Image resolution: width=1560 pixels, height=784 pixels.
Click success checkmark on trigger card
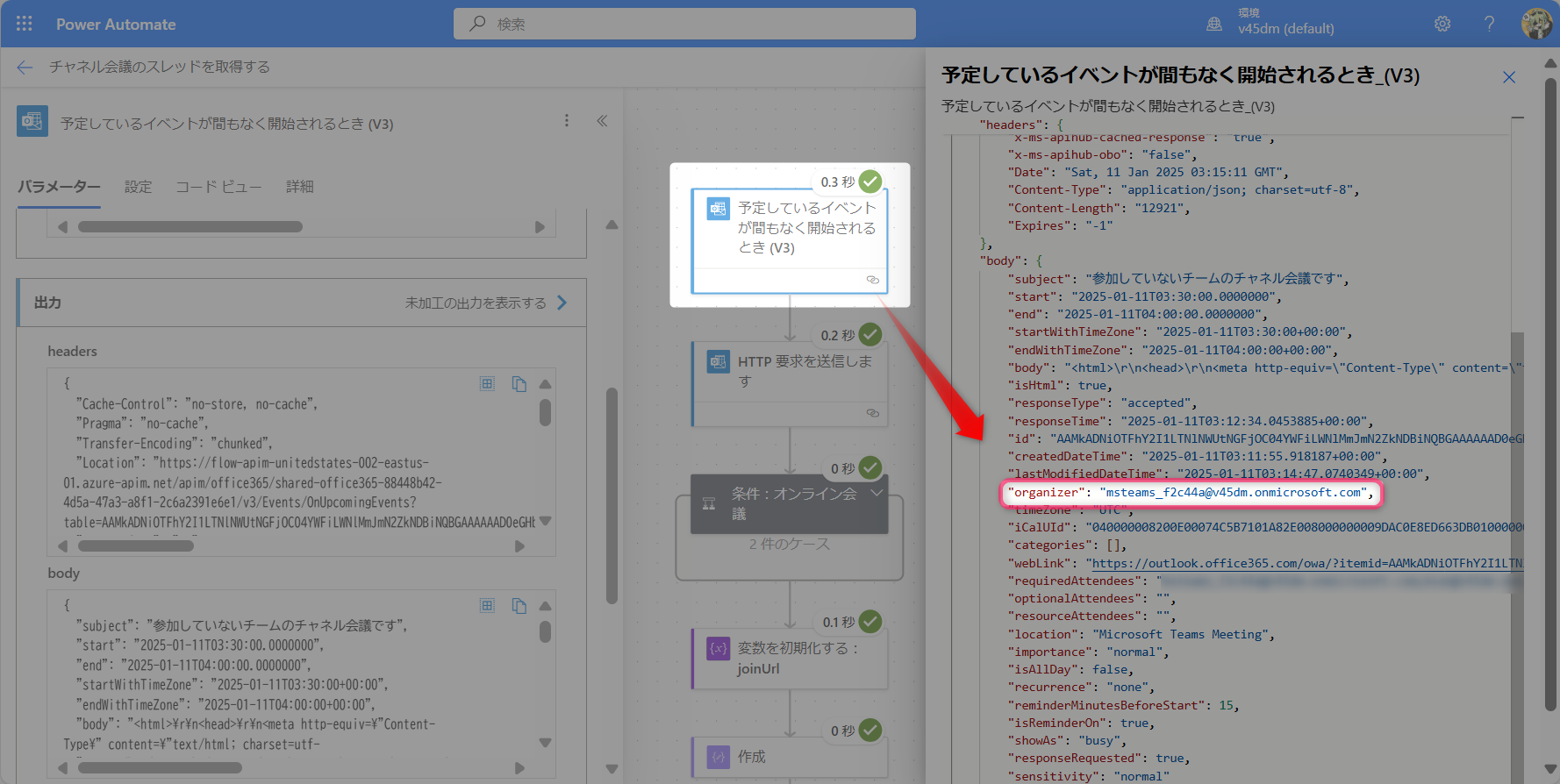coord(870,182)
